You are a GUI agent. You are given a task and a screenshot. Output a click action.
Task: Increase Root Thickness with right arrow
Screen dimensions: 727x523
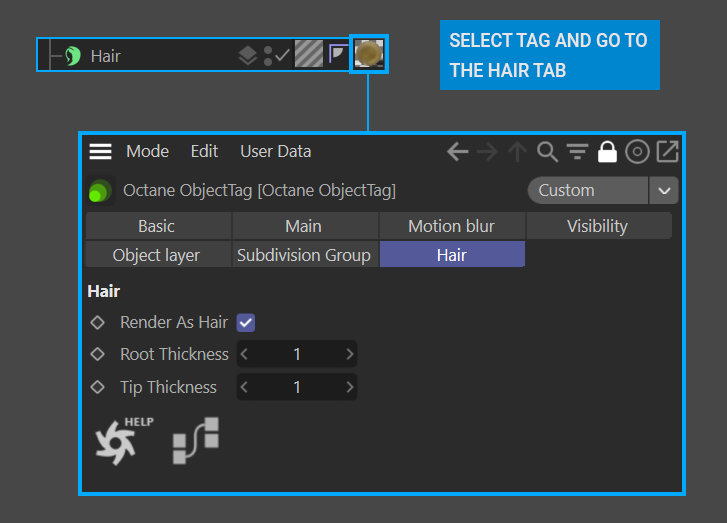point(349,354)
